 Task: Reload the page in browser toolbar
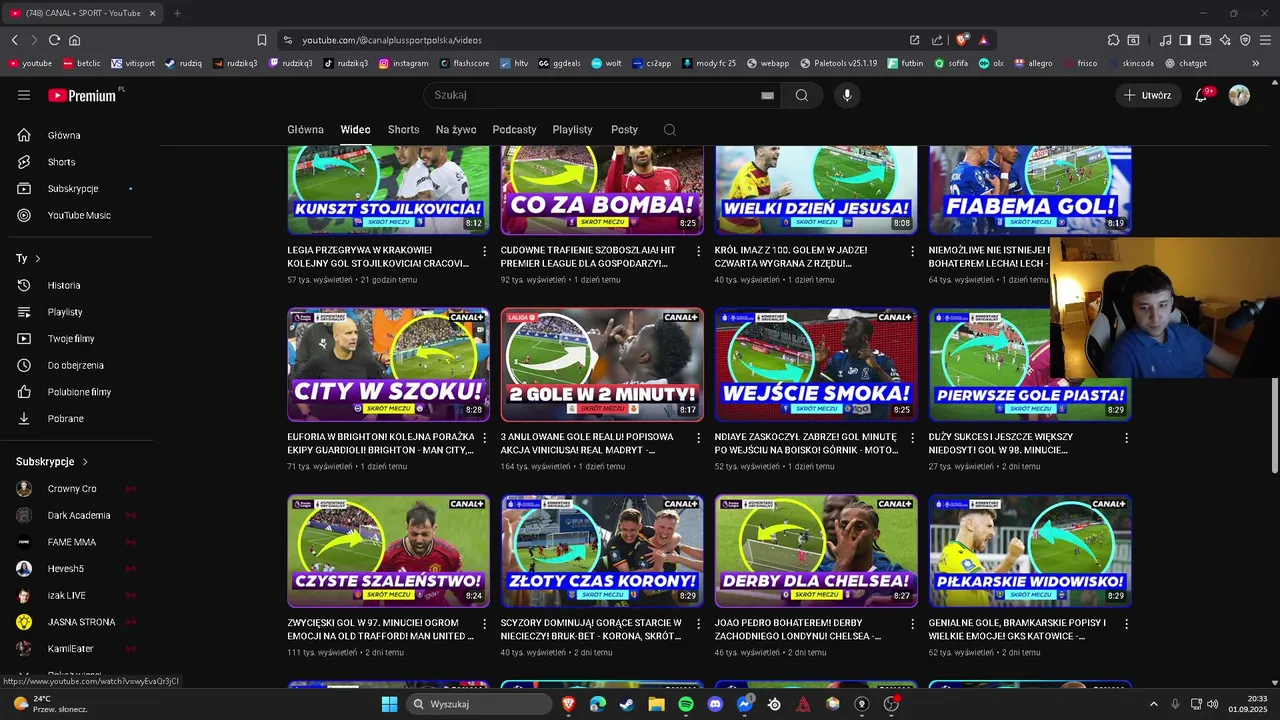tap(54, 40)
